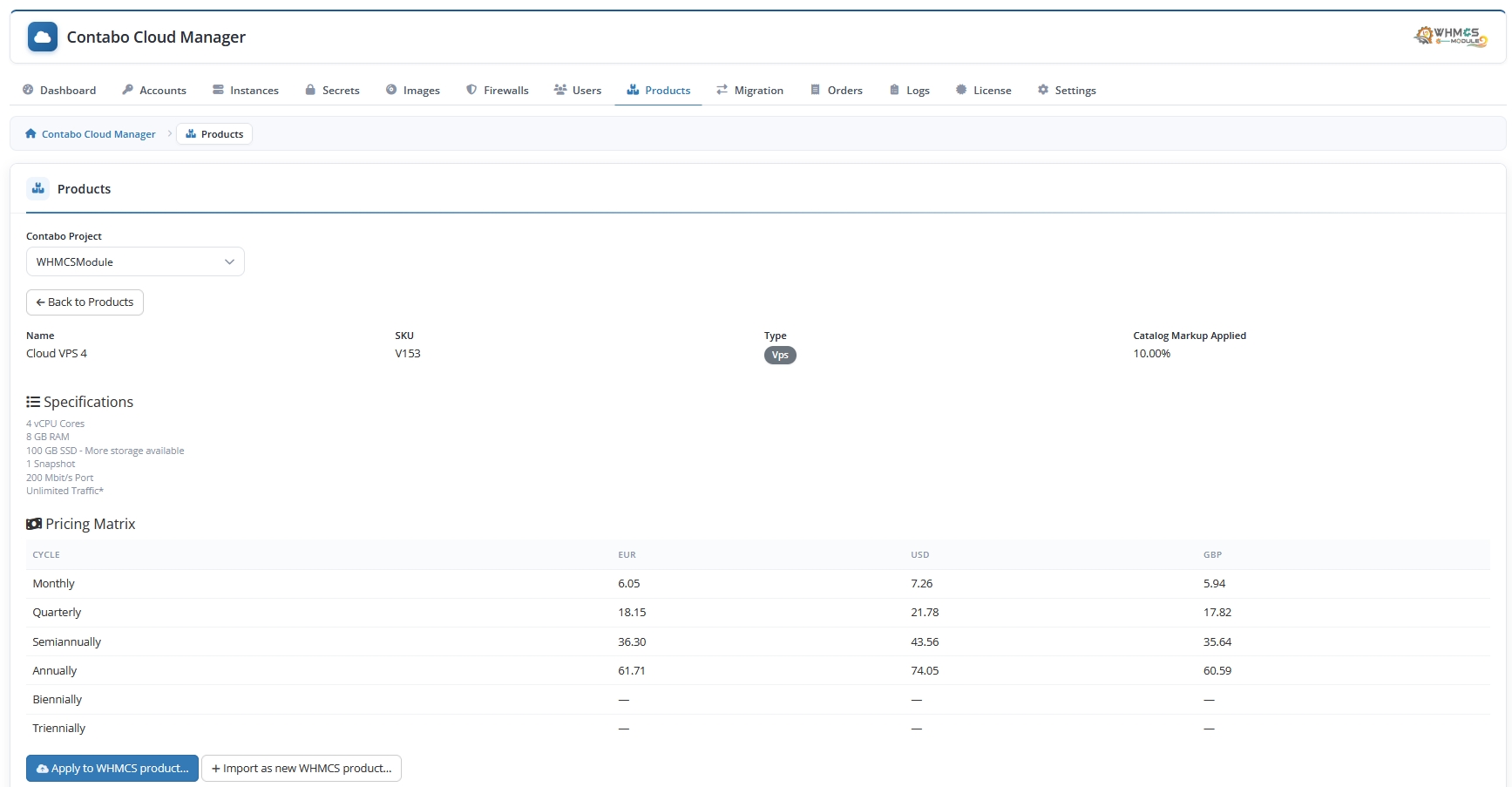Click the product name Cloud VPS 4
The height and width of the screenshot is (787, 1512).
tap(57, 353)
